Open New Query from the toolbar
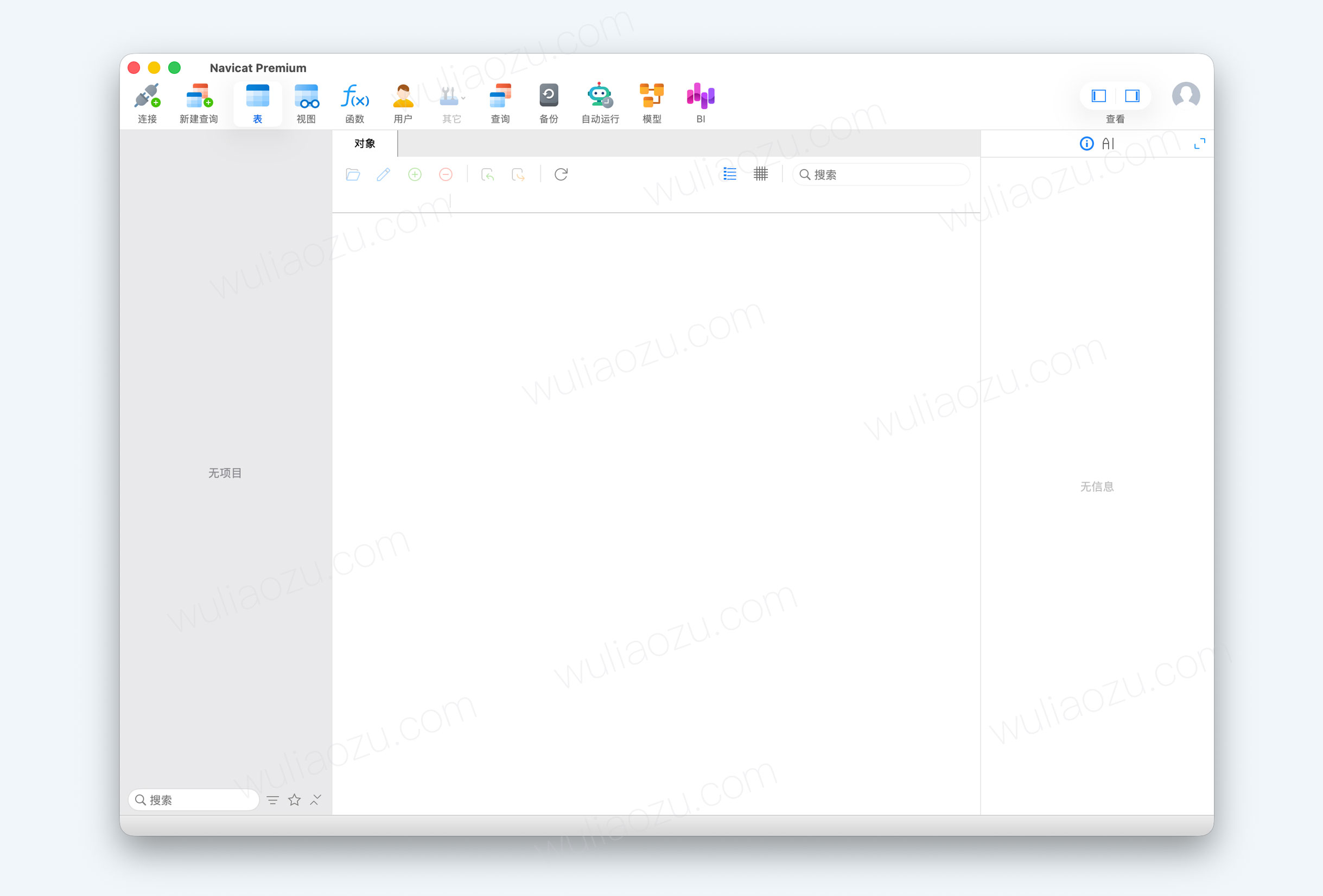Viewport: 1323px width, 896px height. coord(199,97)
